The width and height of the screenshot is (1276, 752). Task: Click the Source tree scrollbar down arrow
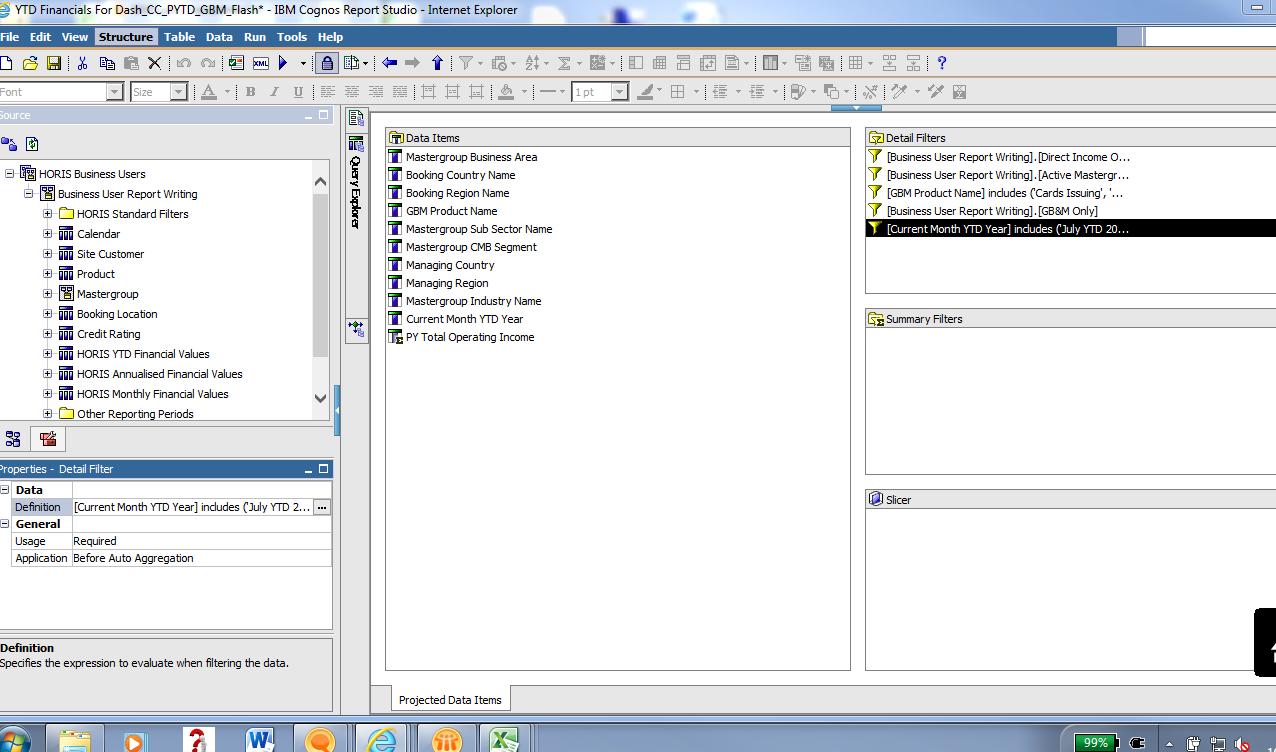point(320,398)
